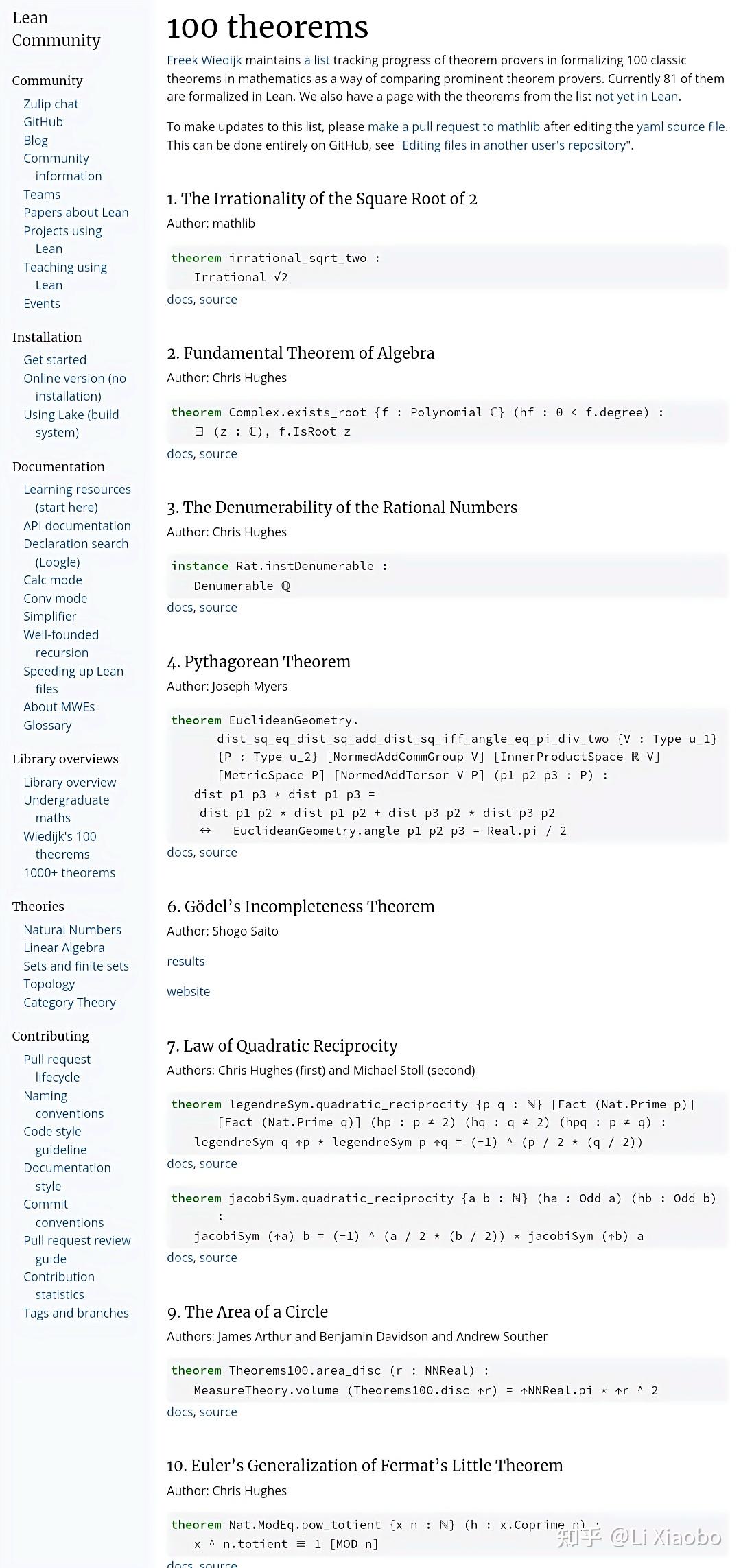Open docs link for the Pythagorean Theorem
The width and height of the screenshot is (741, 1568).
(x=179, y=852)
